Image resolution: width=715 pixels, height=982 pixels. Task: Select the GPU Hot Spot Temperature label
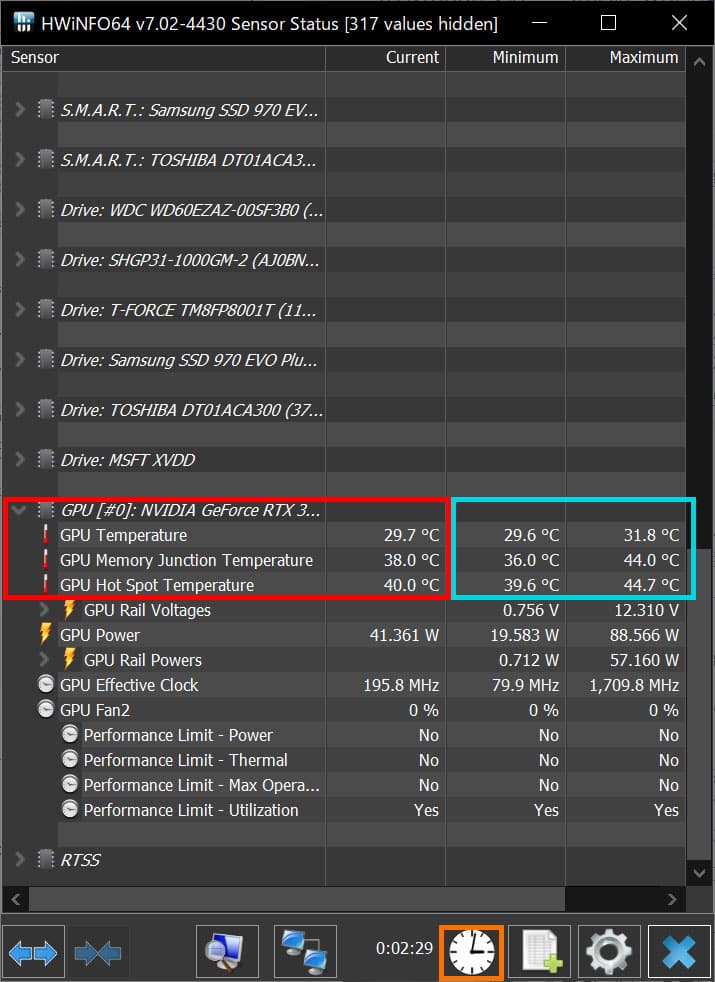(x=157, y=585)
